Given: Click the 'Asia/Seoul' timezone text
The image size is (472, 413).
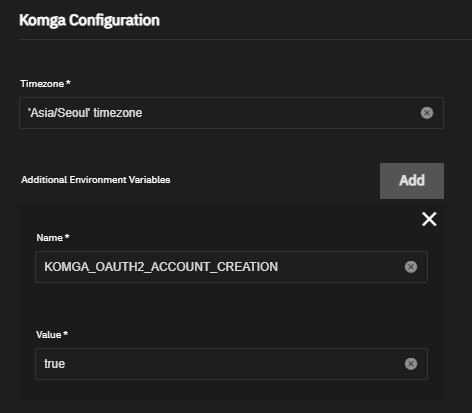Looking at the screenshot, I should 85,113.
